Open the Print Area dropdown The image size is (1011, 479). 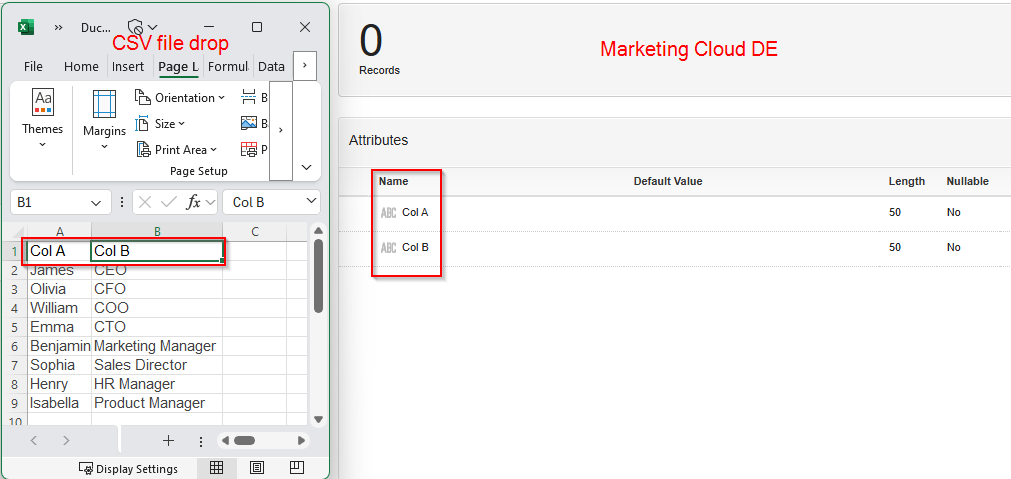point(178,150)
